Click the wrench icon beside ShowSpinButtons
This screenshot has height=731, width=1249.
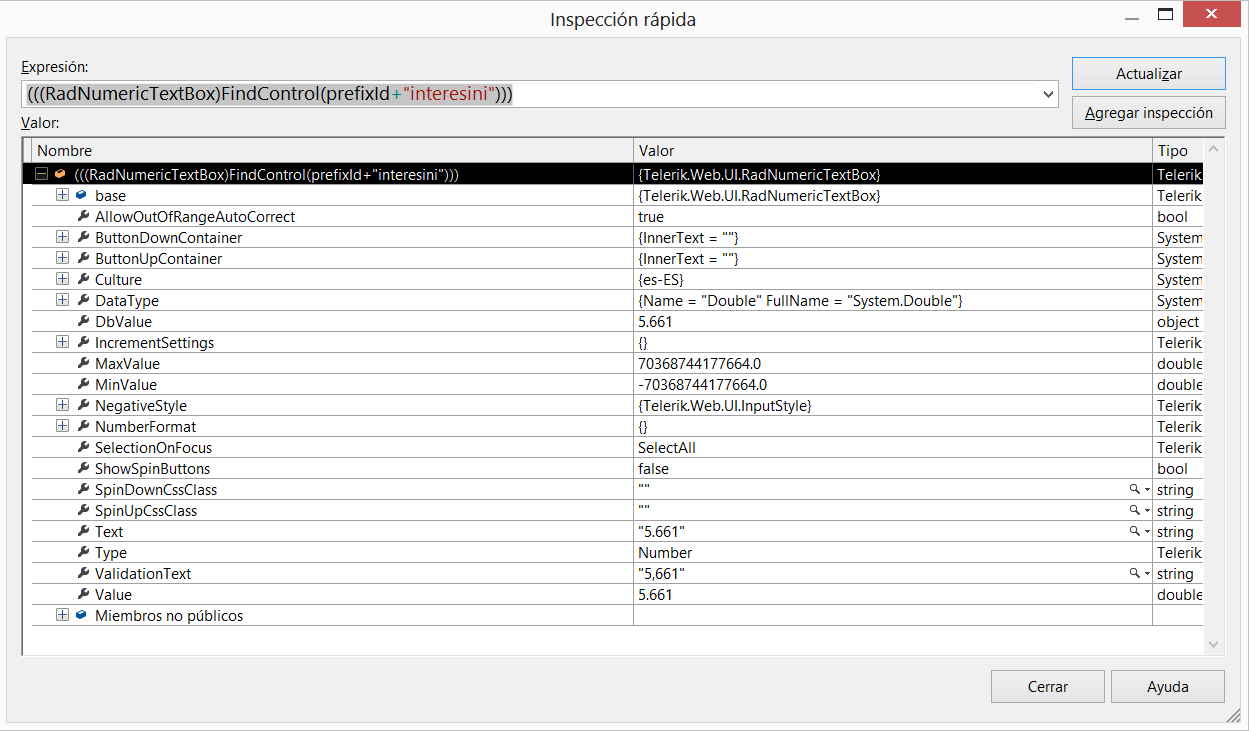tap(83, 468)
